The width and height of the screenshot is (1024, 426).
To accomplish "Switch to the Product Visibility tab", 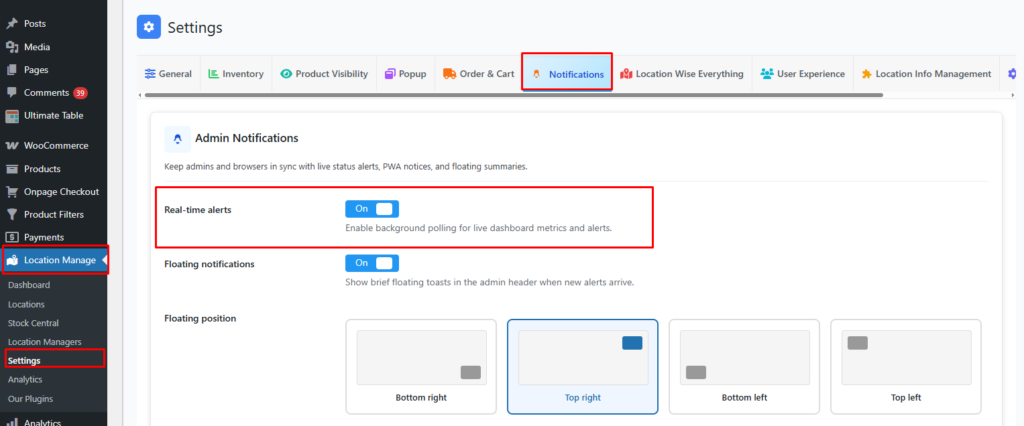I will [324, 74].
